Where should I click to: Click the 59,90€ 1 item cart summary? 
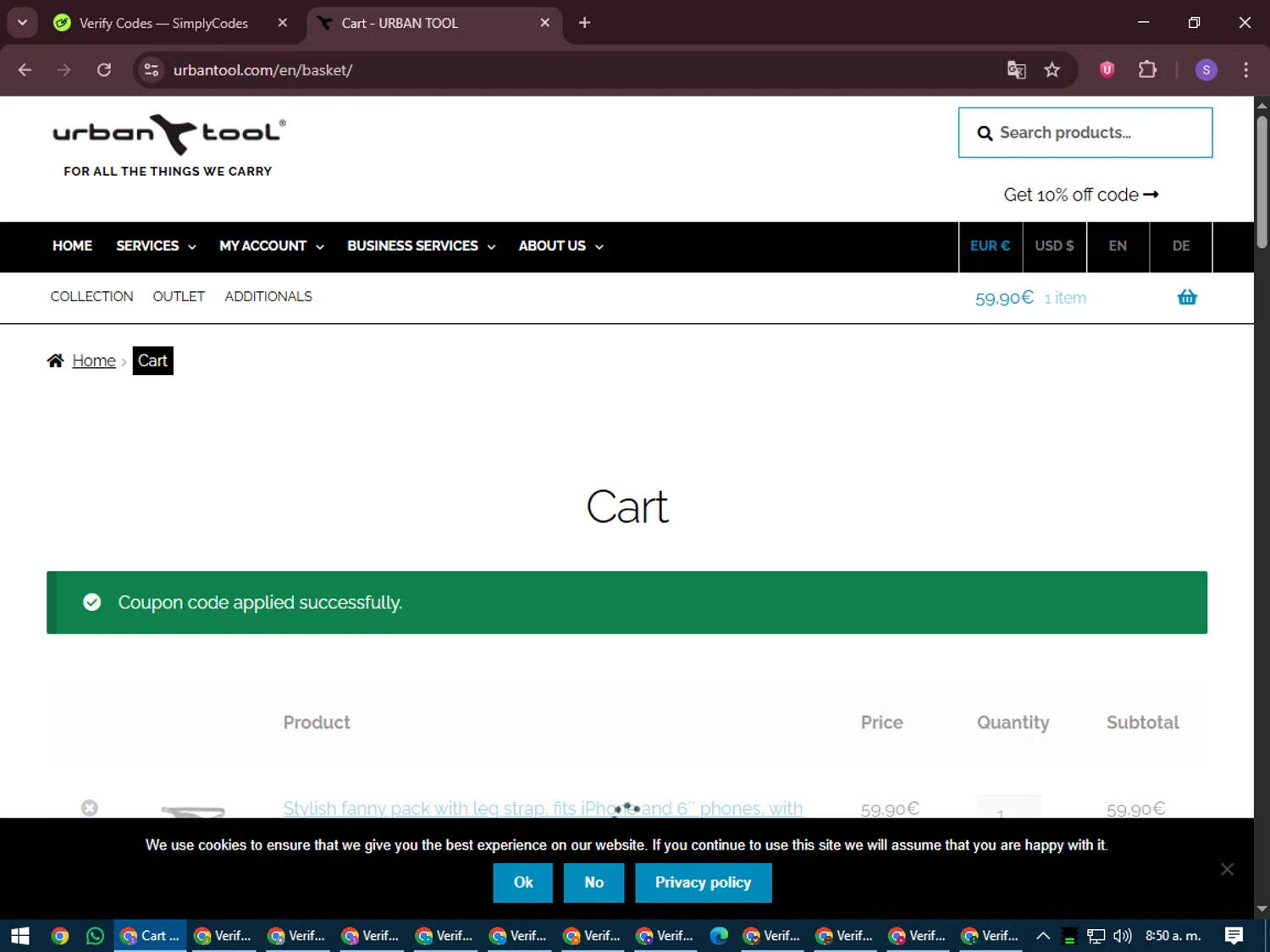pos(1030,298)
